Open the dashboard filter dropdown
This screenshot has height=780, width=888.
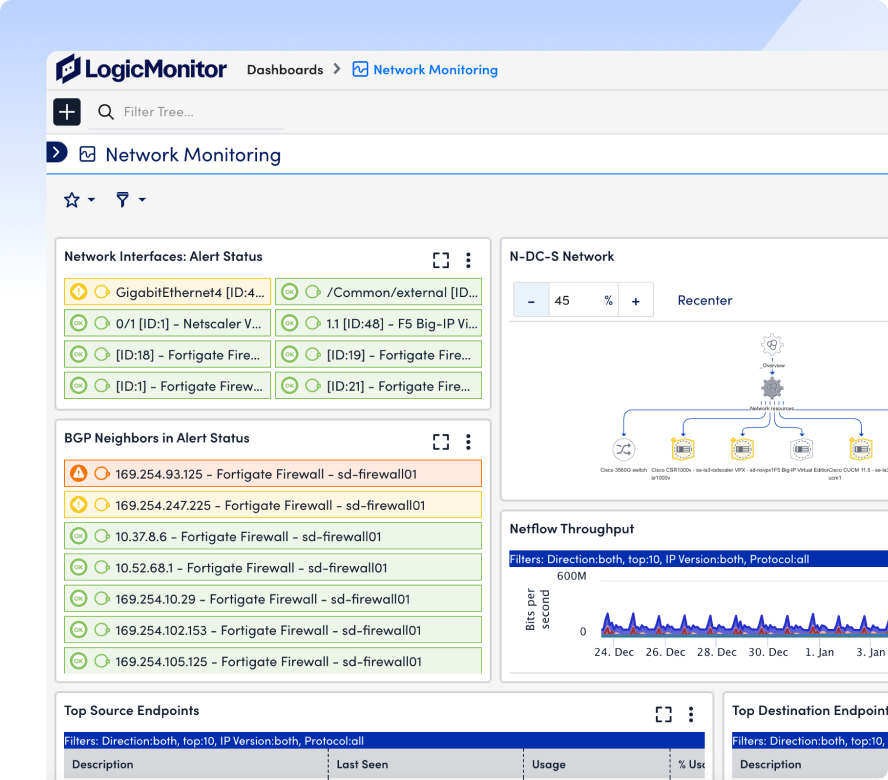[131, 199]
